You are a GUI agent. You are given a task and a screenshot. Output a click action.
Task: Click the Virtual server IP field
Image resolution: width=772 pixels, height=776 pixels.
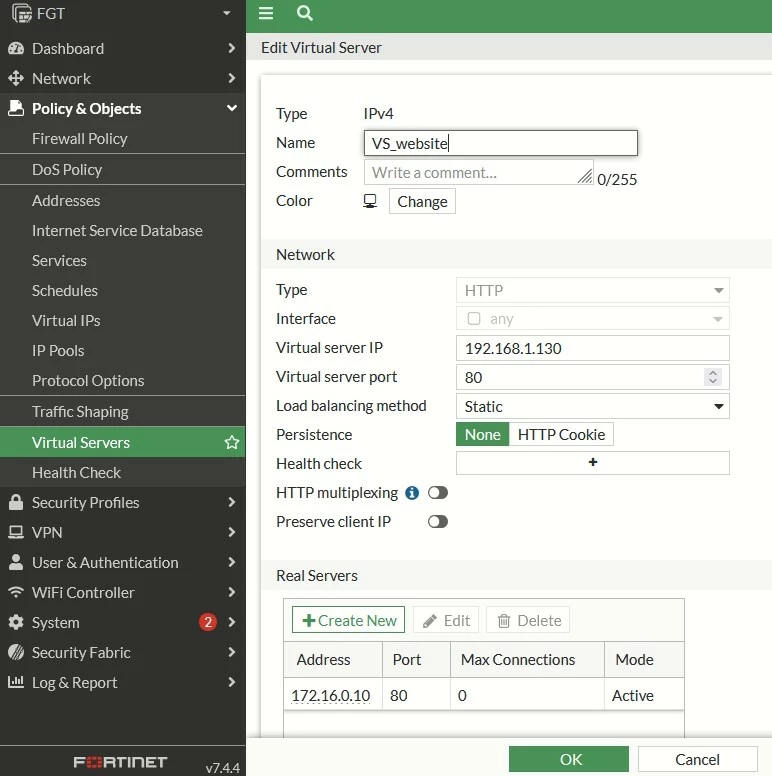point(592,348)
